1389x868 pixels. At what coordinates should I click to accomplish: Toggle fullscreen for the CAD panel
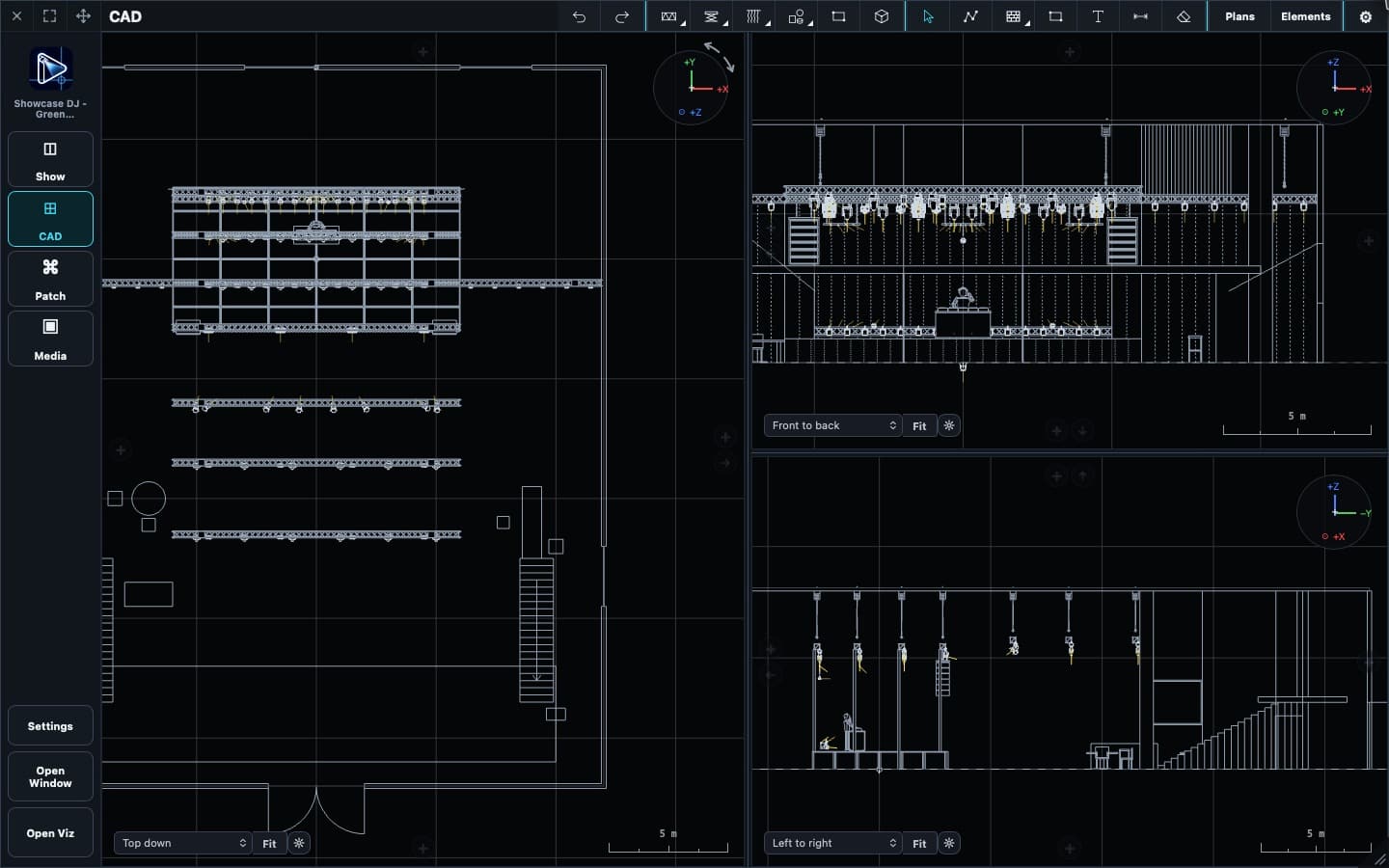[x=49, y=16]
